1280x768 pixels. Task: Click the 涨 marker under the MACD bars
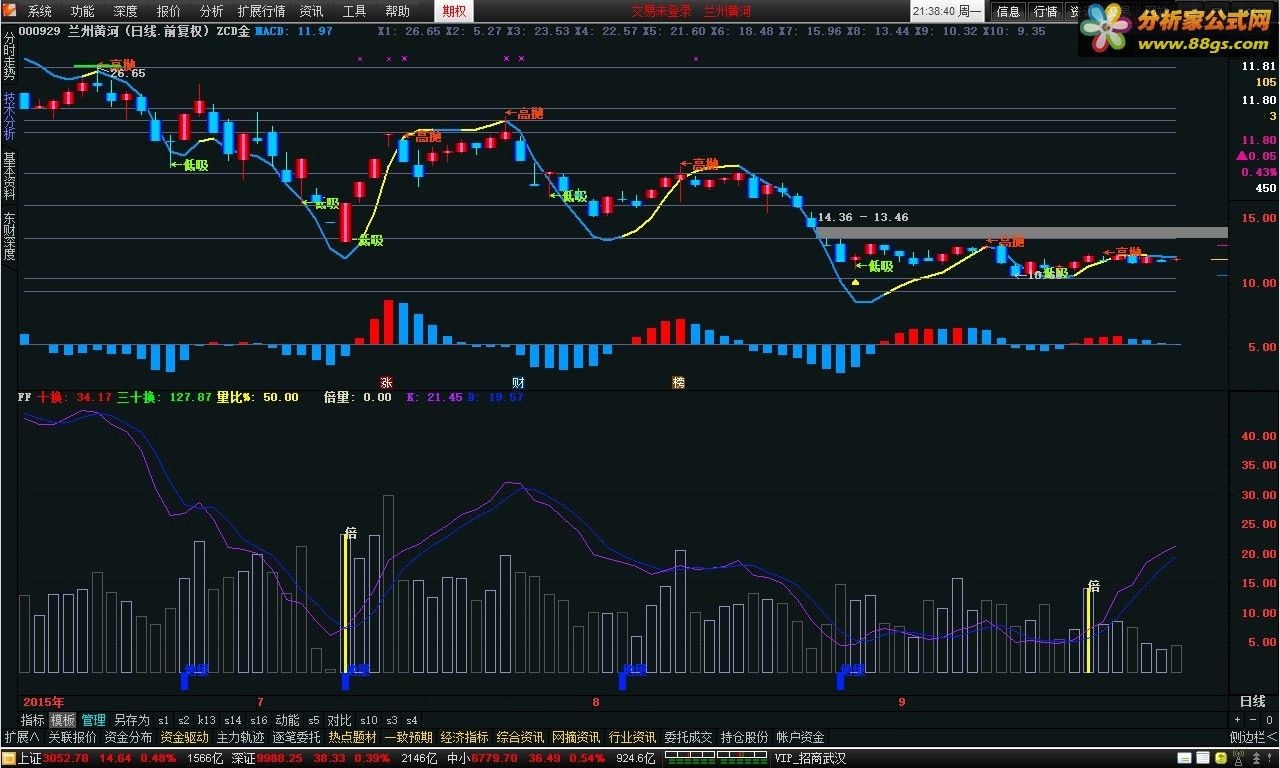click(386, 382)
